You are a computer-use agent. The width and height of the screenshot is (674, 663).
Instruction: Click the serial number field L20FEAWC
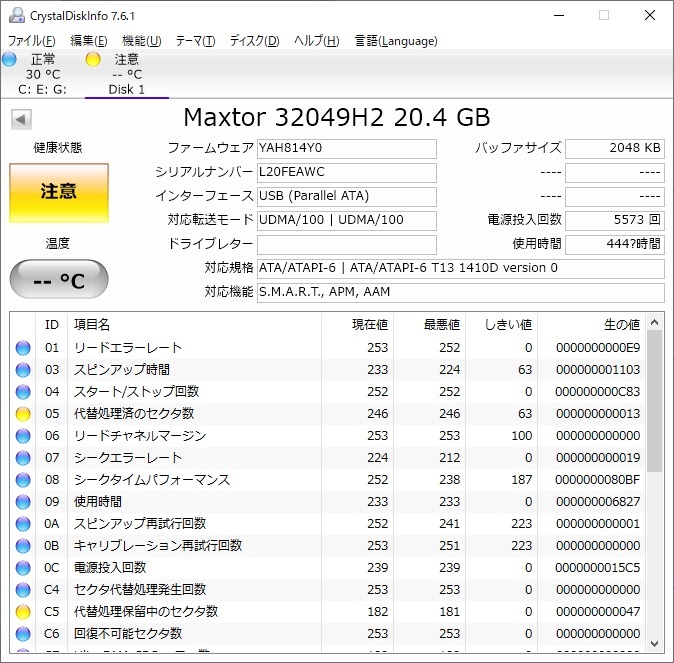coord(347,172)
